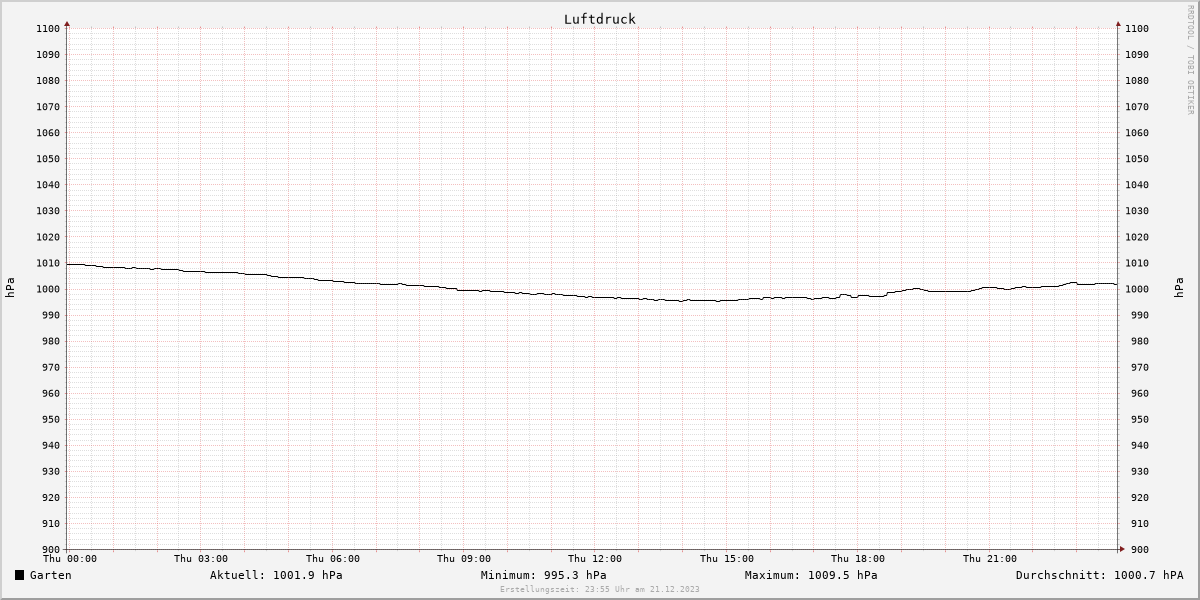Viewport: 1200px width, 600px height.
Task: Click the 1100 label on right y-axis
Action: click(1137, 29)
